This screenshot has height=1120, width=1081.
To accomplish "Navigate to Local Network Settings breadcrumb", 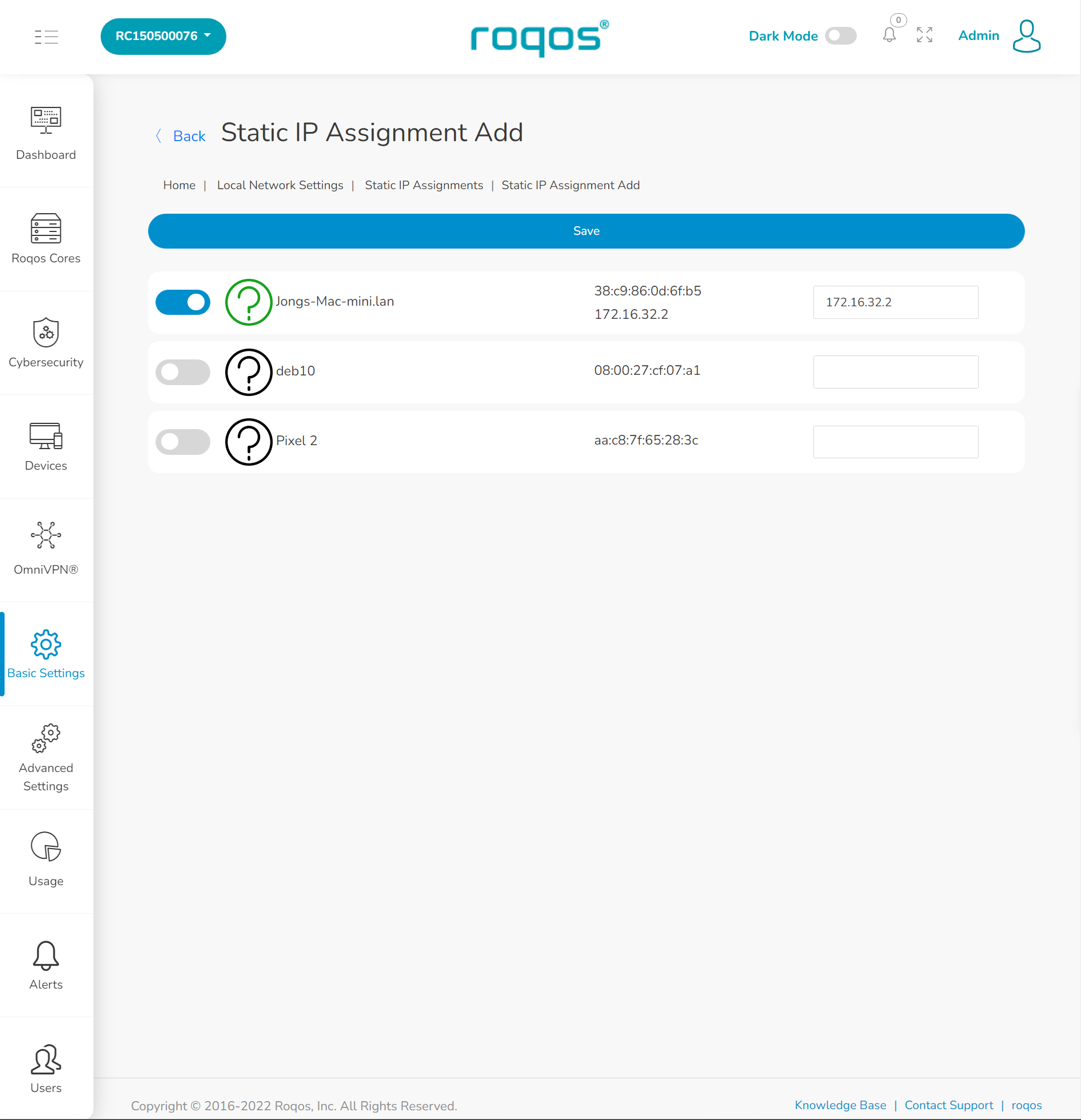I will click(280, 185).
